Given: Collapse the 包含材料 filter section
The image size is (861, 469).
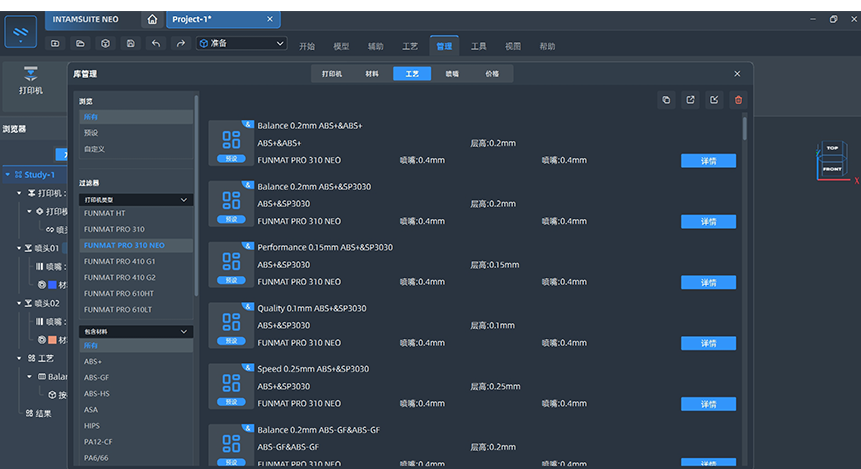Looking at the screenshot, I should 183,331.
